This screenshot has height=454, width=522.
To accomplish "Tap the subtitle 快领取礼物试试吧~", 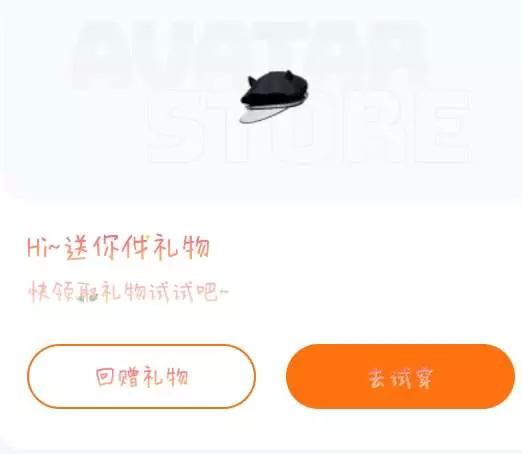I will [129, 292].
